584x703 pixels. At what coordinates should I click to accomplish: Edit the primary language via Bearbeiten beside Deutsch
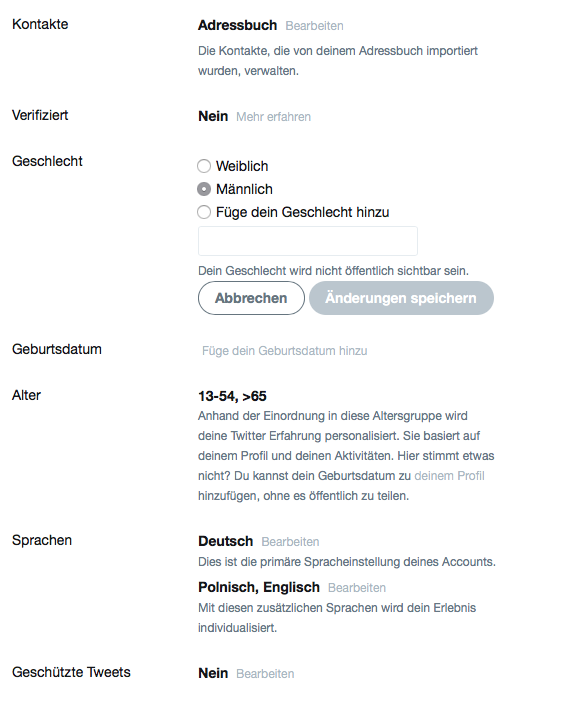[290, 542]
